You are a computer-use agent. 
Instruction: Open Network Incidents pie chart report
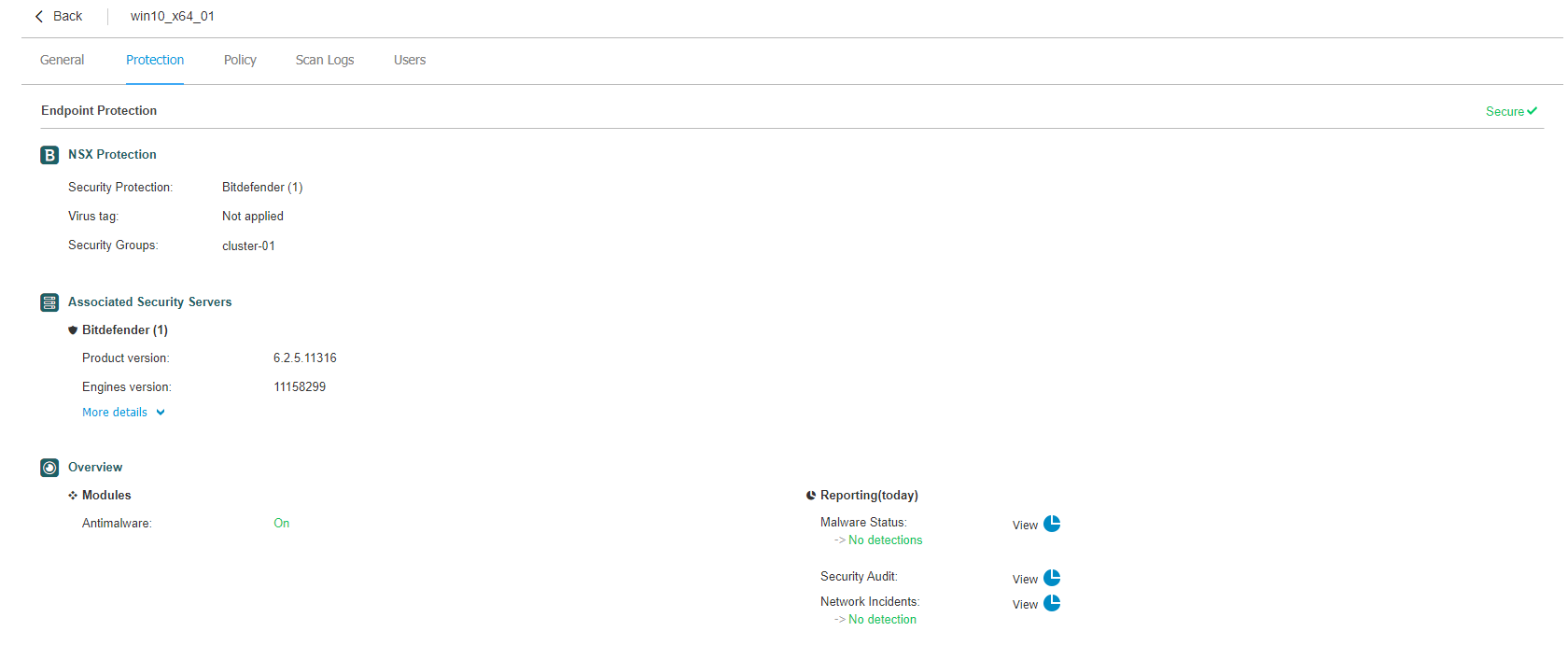tap(1052, 603)
